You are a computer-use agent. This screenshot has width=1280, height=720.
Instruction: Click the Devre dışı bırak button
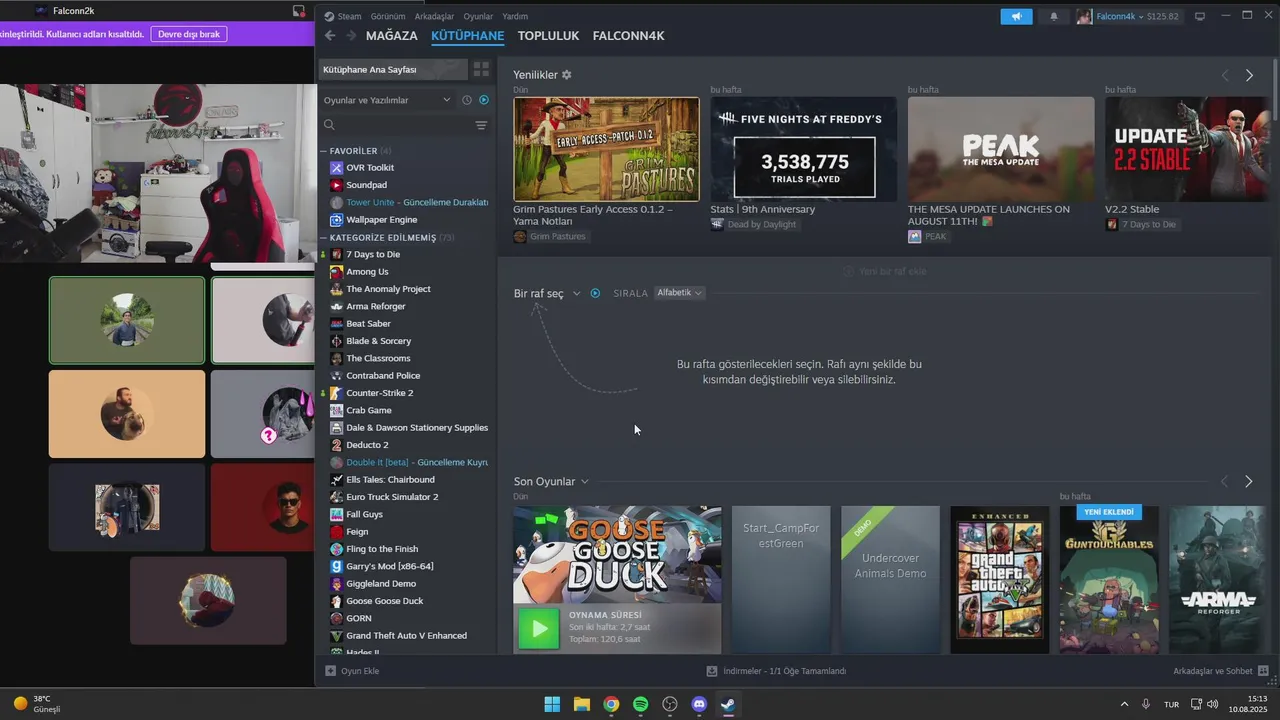tap(189, 34)
